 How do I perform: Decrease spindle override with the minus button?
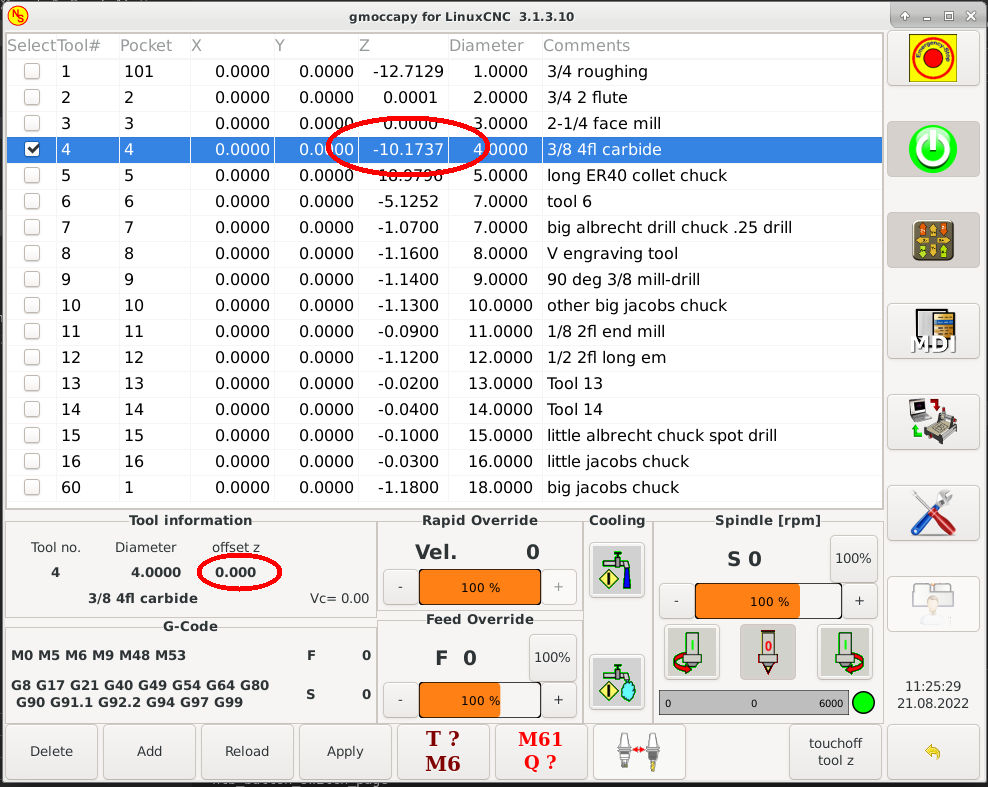click(676, 601)
